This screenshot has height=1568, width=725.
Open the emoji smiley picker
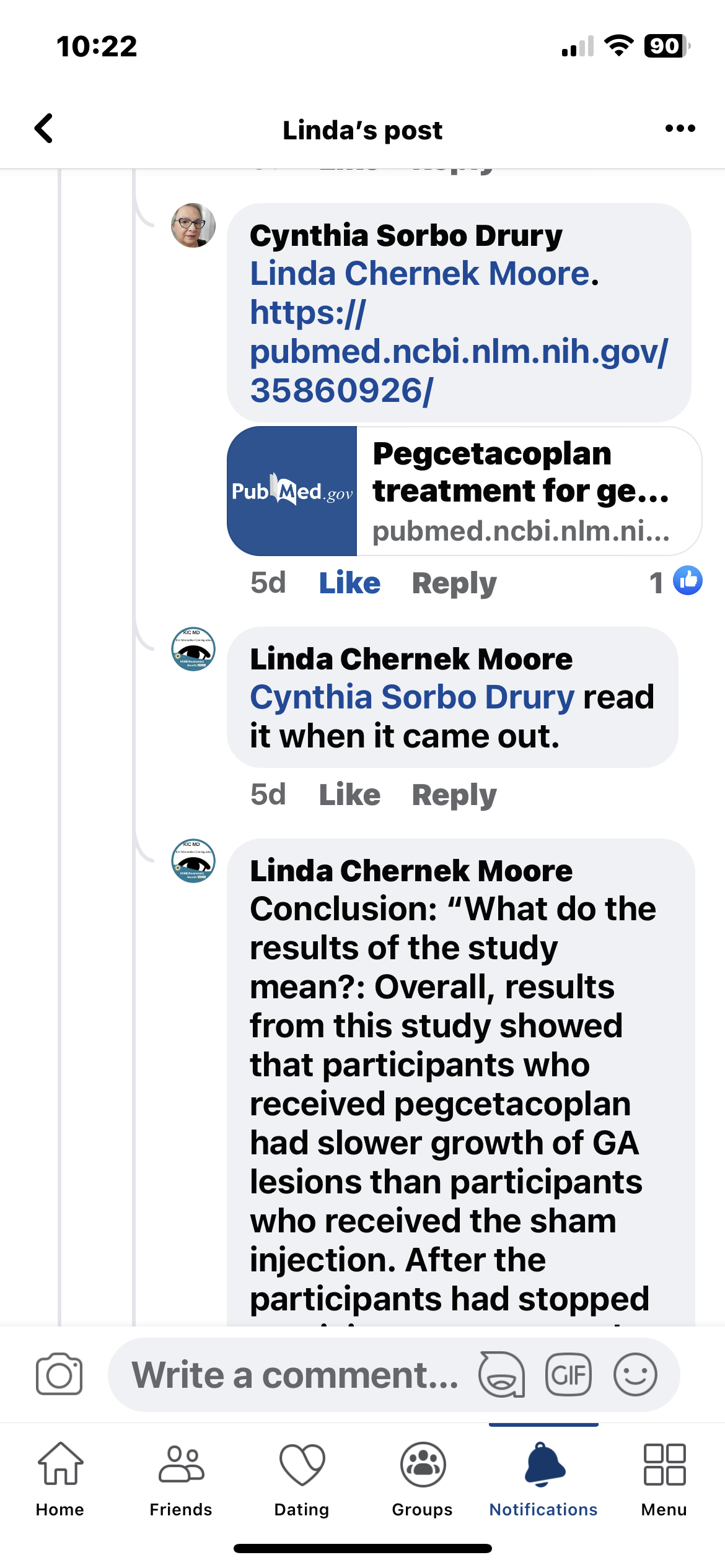[x=635, y=1374]
